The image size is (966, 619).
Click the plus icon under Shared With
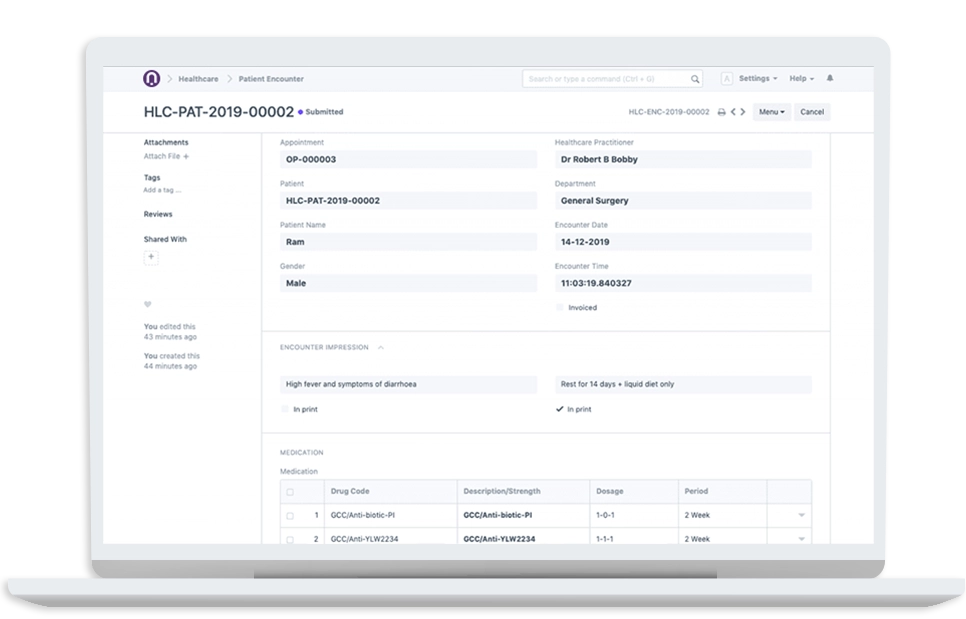coord(151,257)
